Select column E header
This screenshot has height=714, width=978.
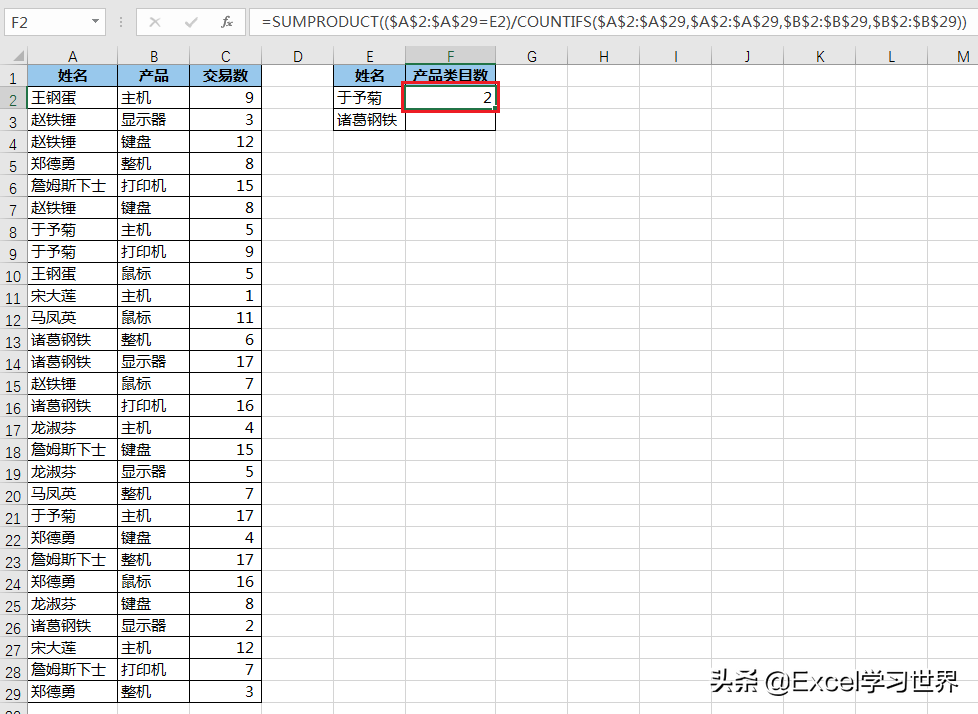pos(369,56)
